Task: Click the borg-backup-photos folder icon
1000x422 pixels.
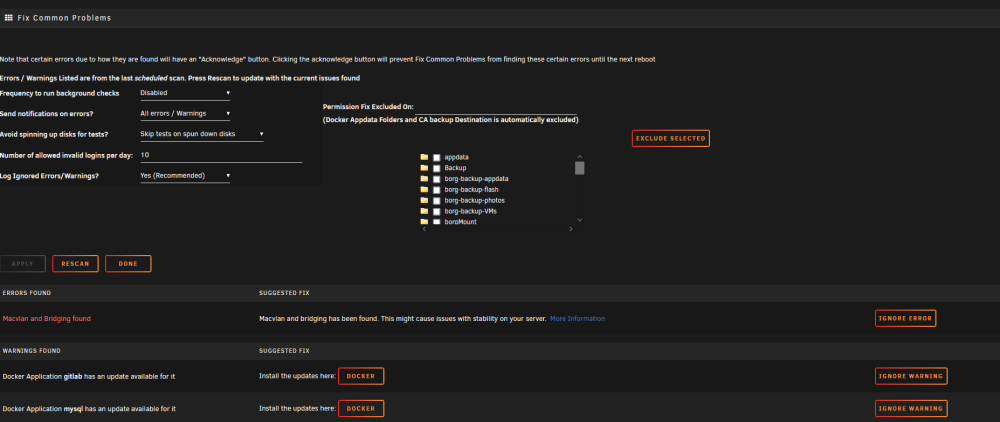Action: (424, 200)
